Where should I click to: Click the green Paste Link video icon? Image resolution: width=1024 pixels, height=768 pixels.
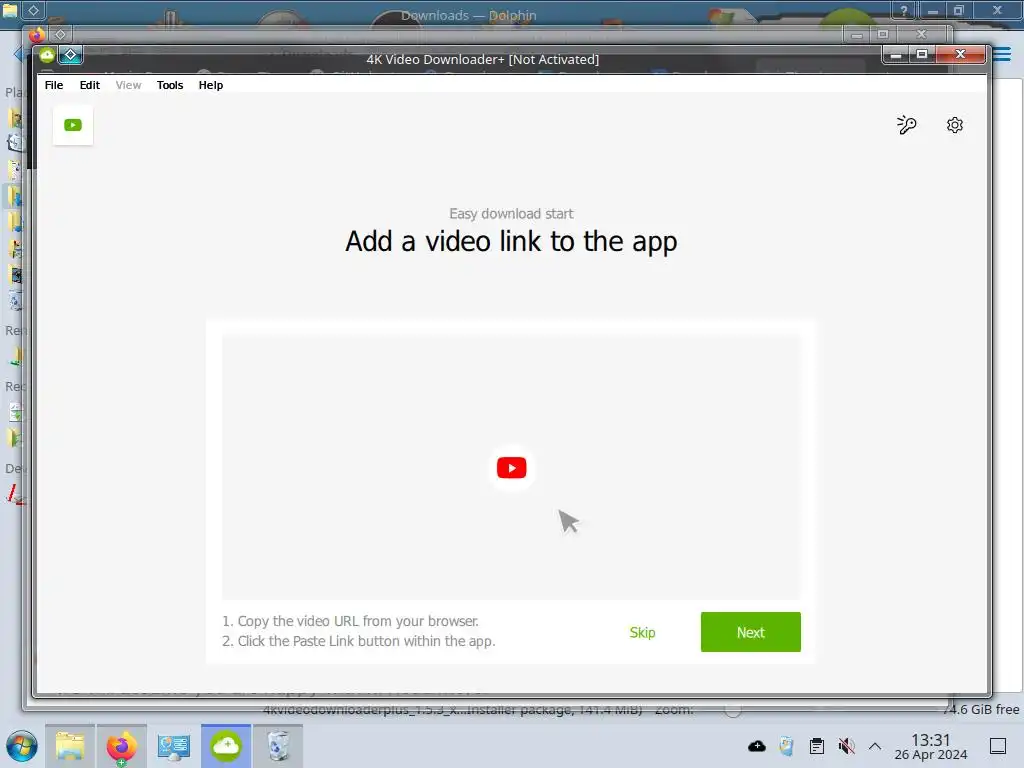[72, 125]
